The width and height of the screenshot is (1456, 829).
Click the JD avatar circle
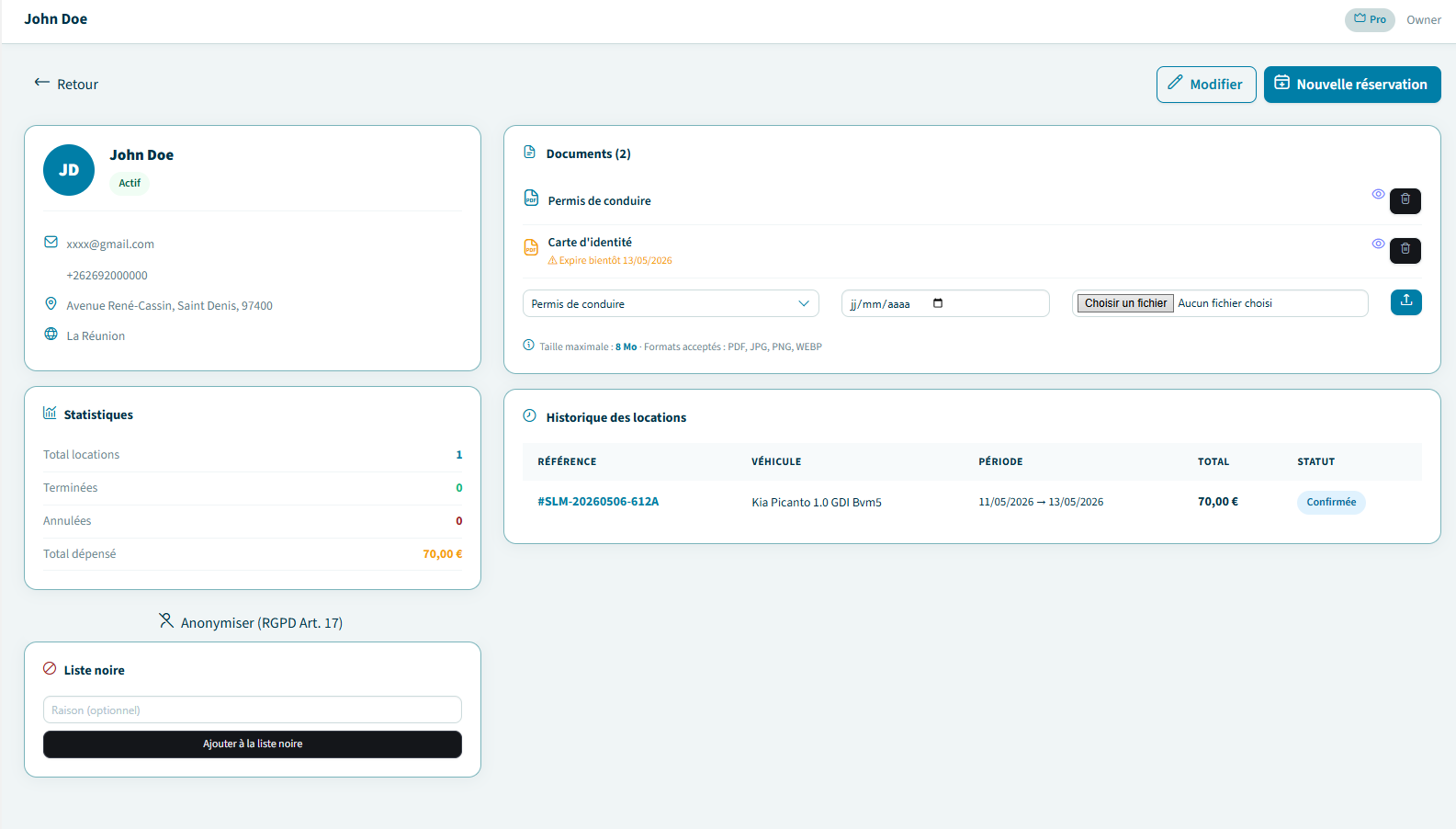click(69, 170)
